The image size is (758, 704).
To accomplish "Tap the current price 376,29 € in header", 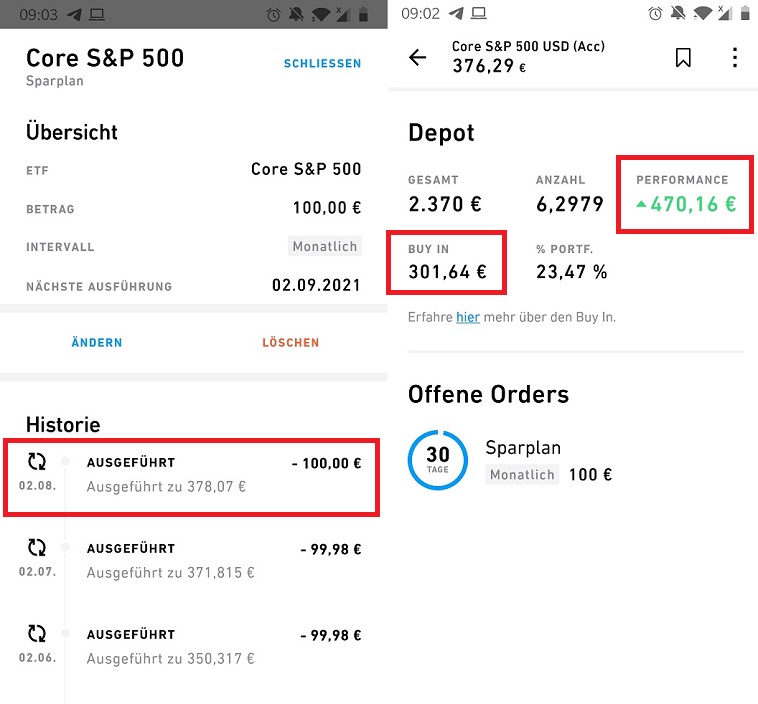I will pyautogui.click(x=489, y=66).
